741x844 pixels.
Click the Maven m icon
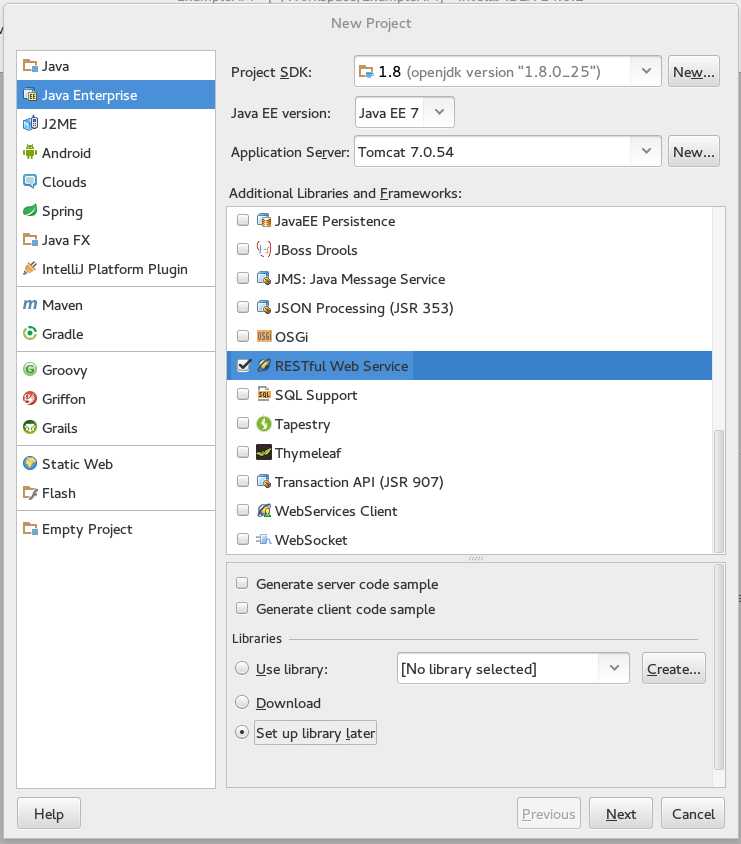click(x=30, y=305)
